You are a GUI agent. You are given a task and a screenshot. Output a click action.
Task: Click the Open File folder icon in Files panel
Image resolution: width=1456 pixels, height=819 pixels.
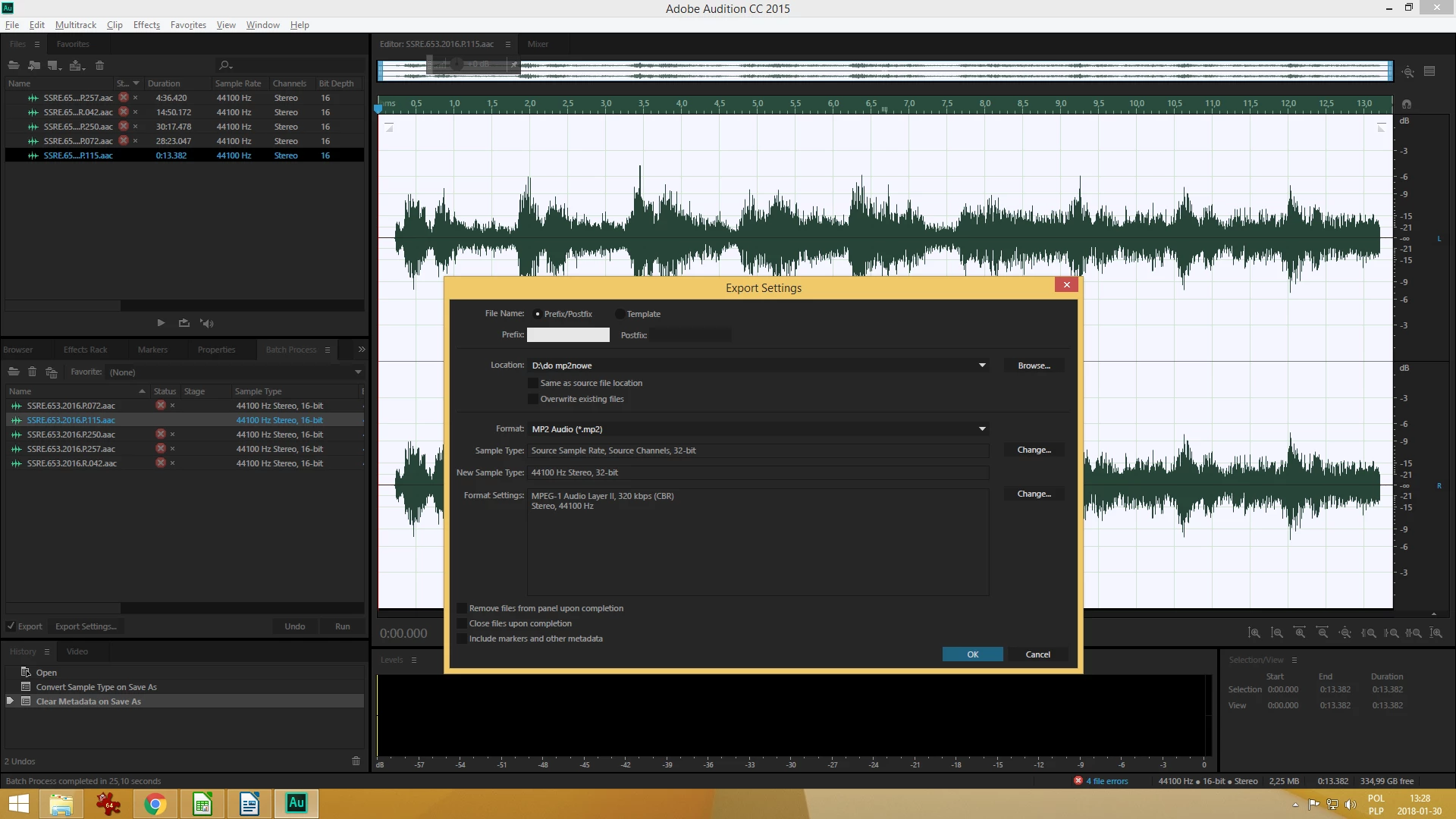[x=13, y=65]
